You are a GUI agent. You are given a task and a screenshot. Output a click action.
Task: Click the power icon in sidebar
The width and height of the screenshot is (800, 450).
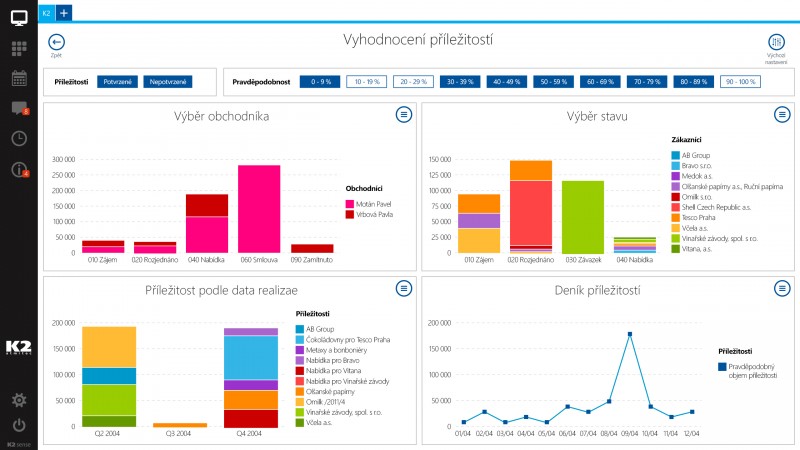[x=19, y=424]
